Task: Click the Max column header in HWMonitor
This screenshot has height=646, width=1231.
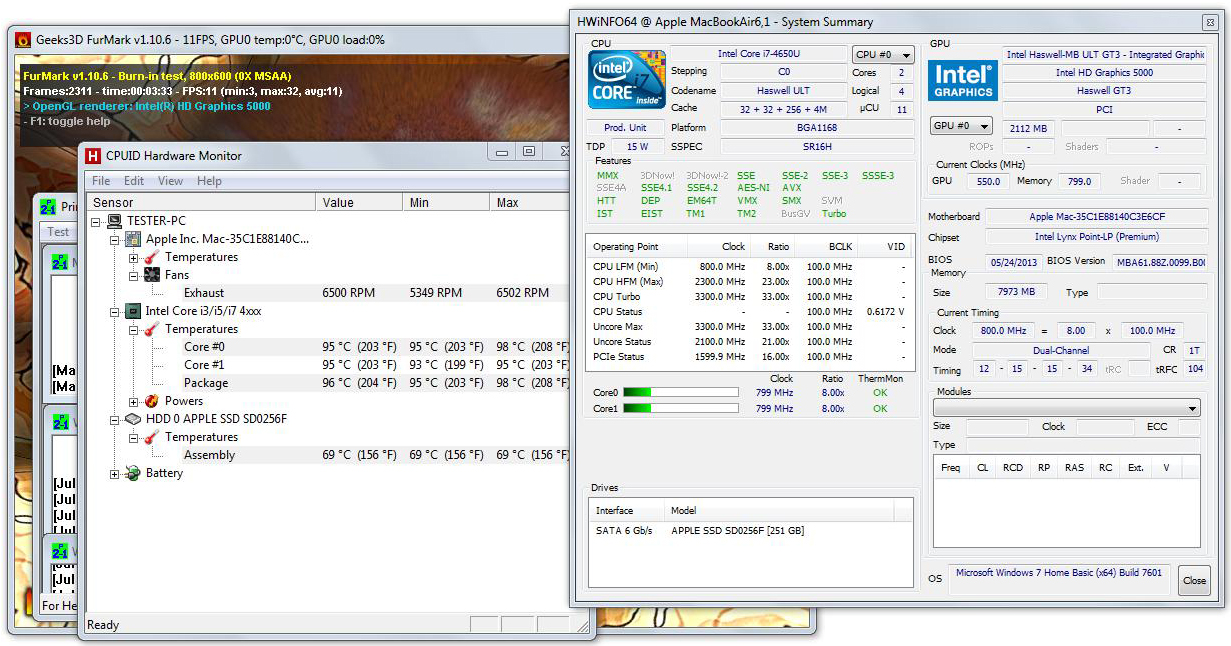Action: click(x=528, y=202)
